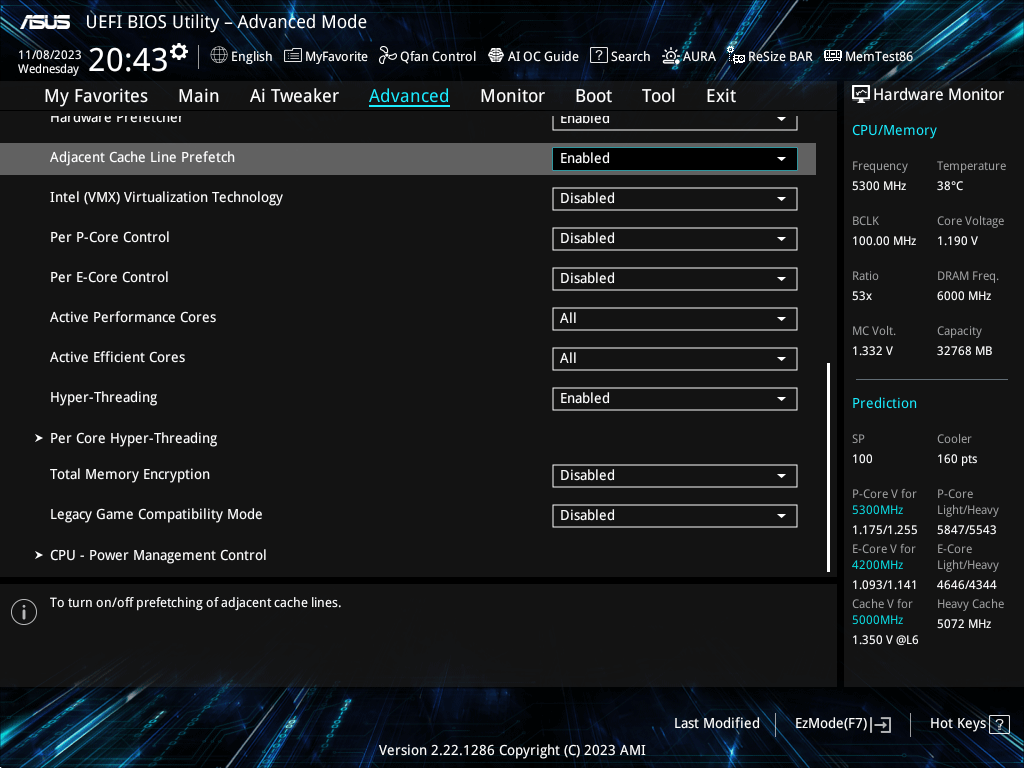The height and width of the screenshot is (768, 1024).
Task: Click 5300MHz P-Core prediction value
Action: pos(877,510)
